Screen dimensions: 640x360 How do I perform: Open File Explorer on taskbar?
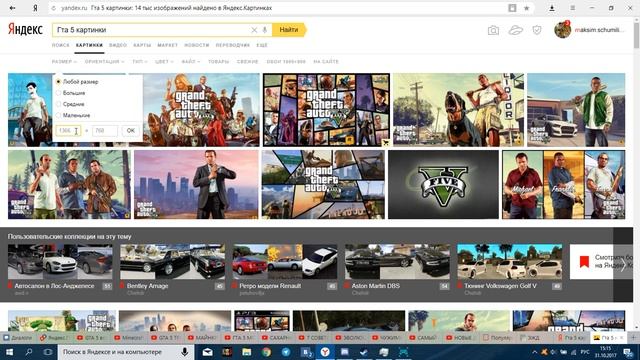(x=247, y=352)
